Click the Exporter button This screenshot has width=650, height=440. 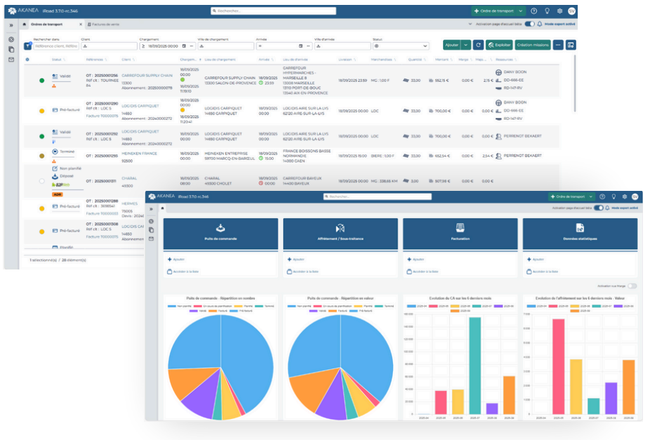click(x=501, y=45)
